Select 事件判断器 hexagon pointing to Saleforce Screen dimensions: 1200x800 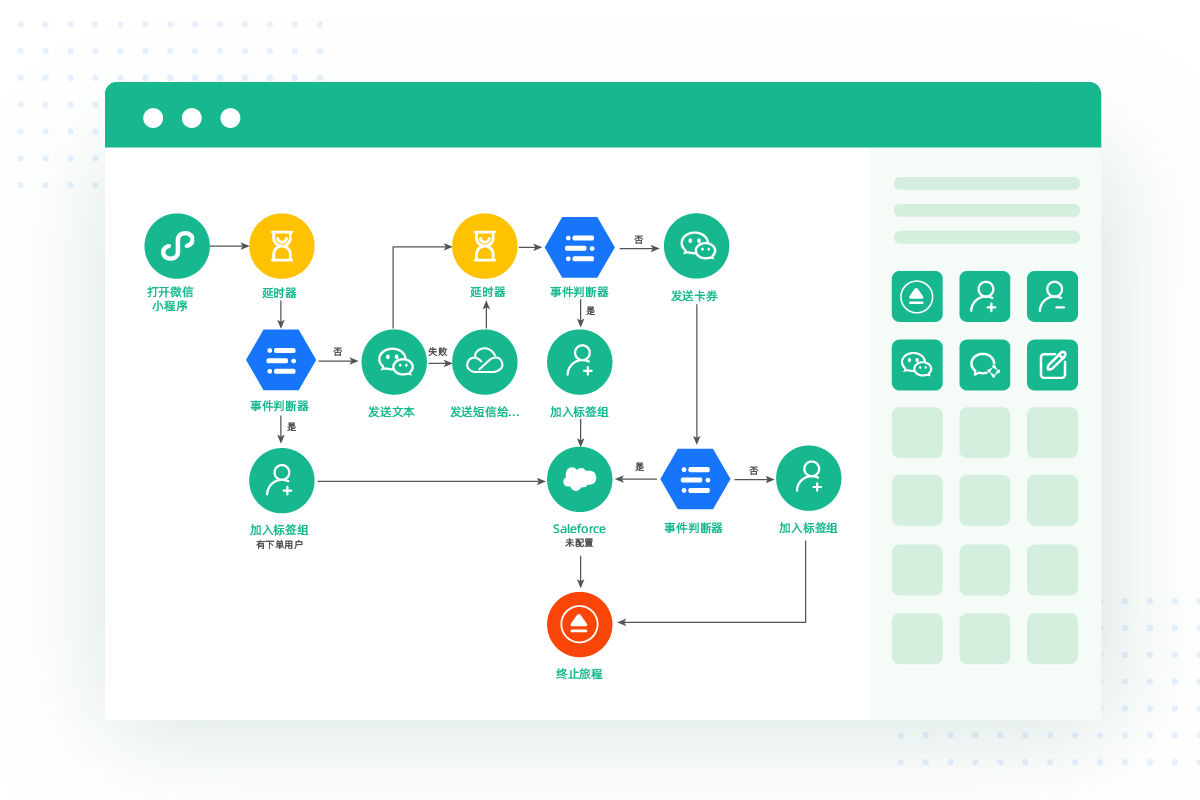tap(695, 480)
